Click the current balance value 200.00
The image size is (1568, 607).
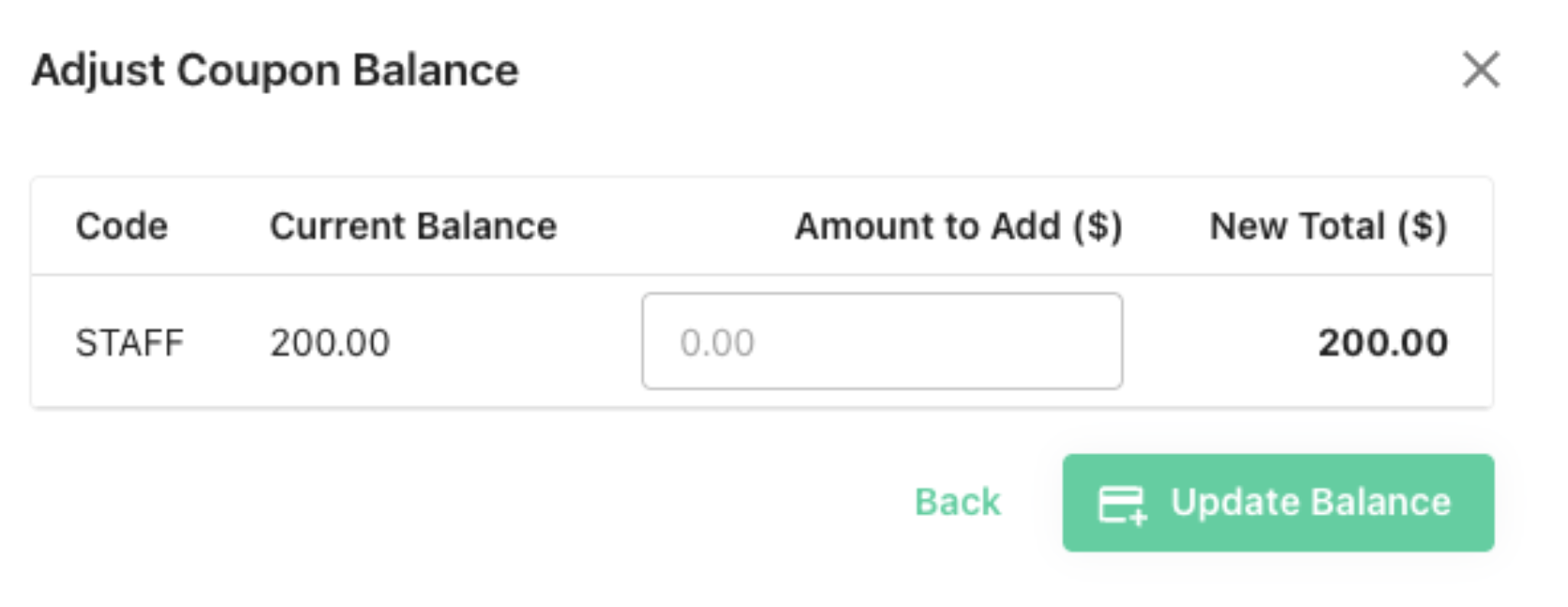coord(330,343)
